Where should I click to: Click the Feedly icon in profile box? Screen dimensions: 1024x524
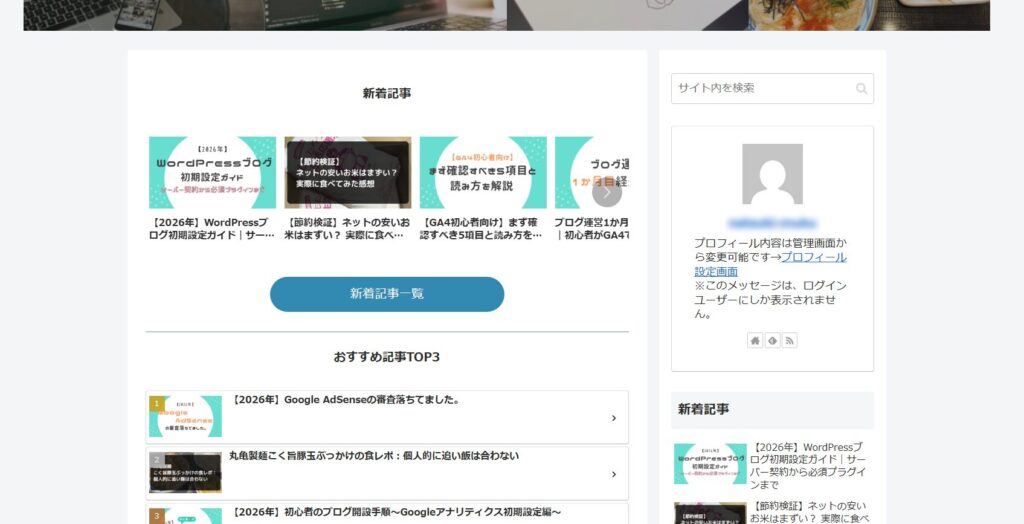coord(773,340)
